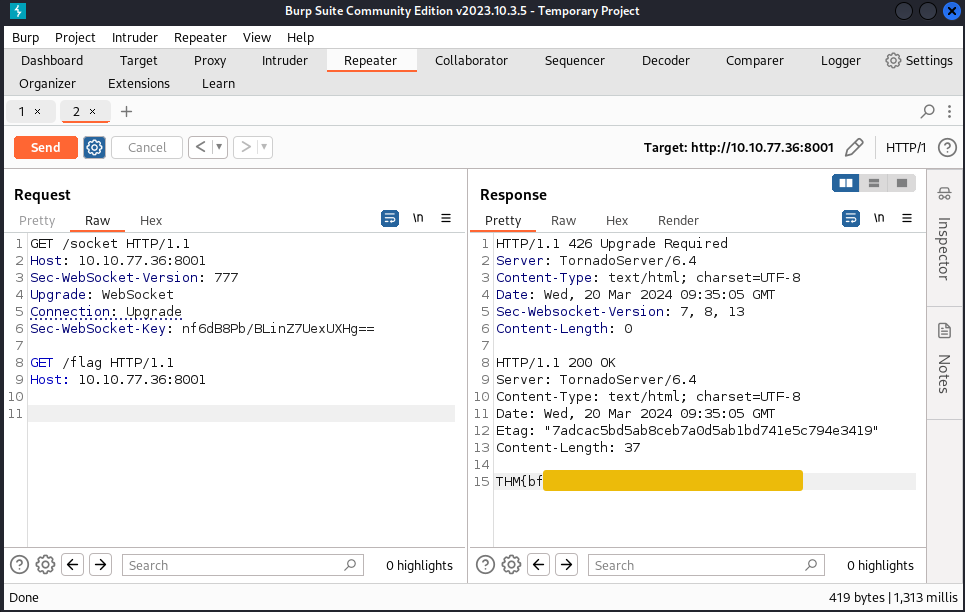The height and width of the screenshot is (612, 965).
Task: Open request hamburger options menu
Action: (446, 218)
